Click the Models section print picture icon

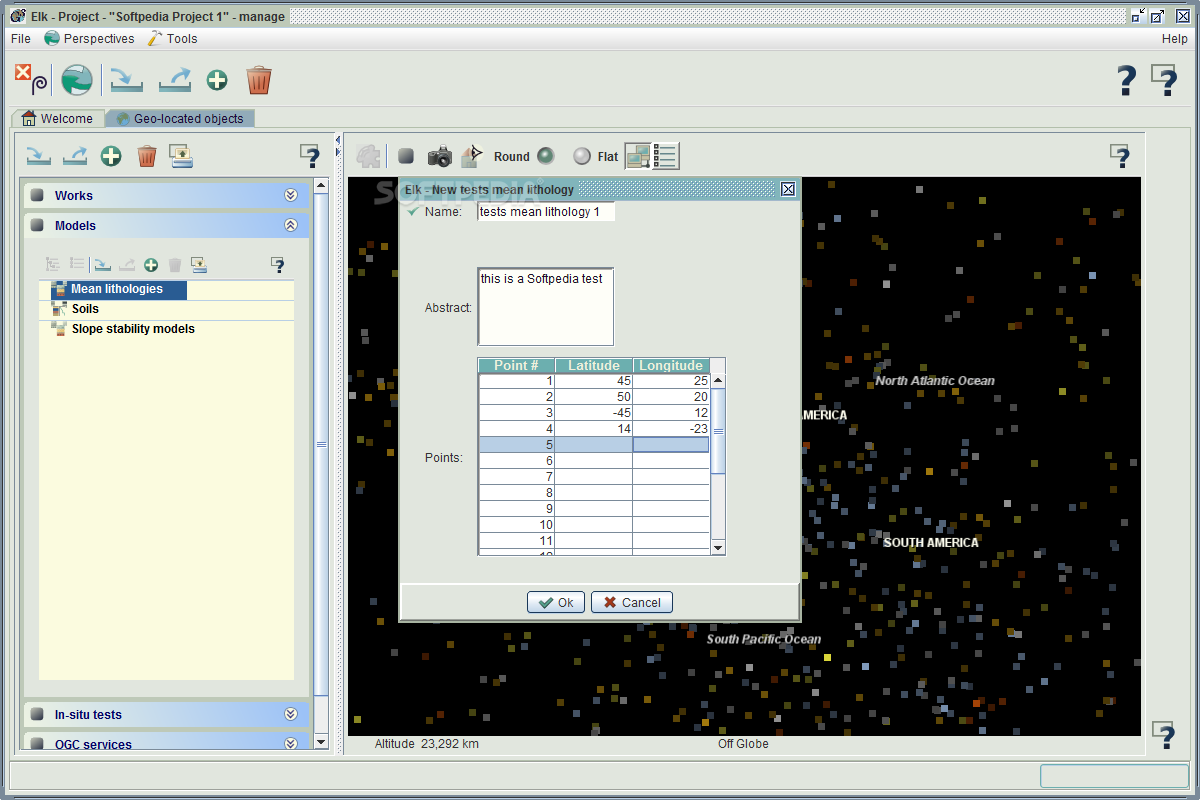click(x=199, y=265)
